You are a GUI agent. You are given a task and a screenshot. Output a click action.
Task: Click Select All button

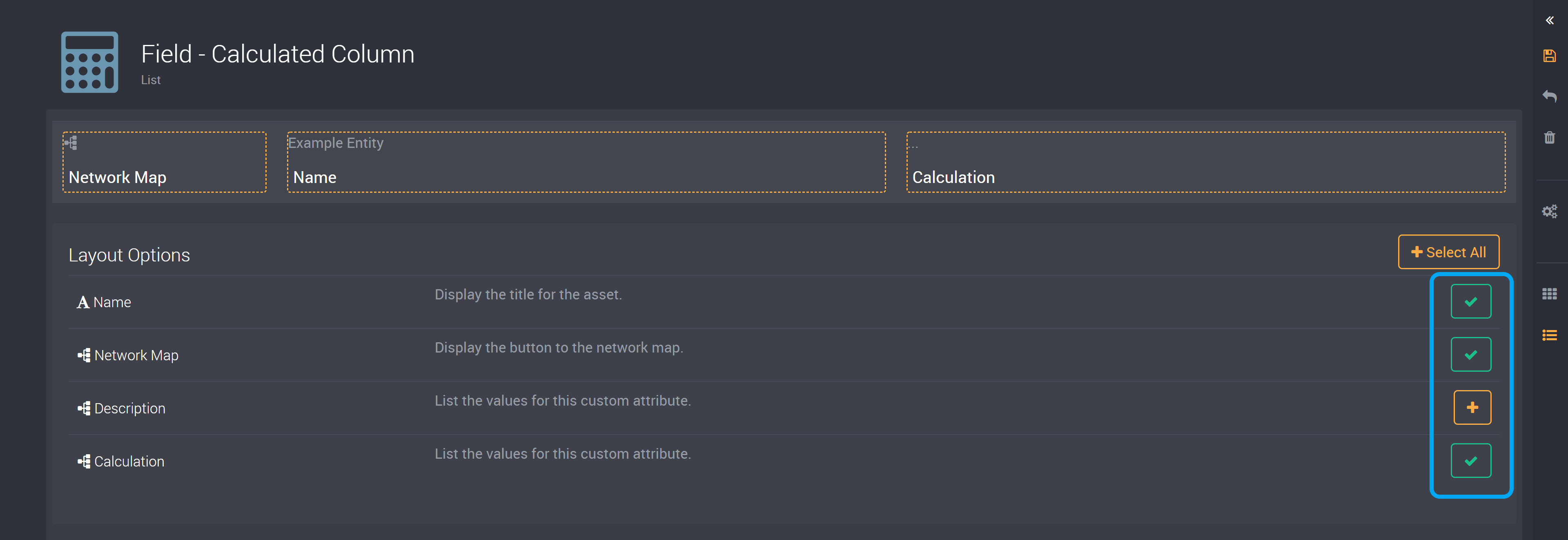click(1448, 252)
